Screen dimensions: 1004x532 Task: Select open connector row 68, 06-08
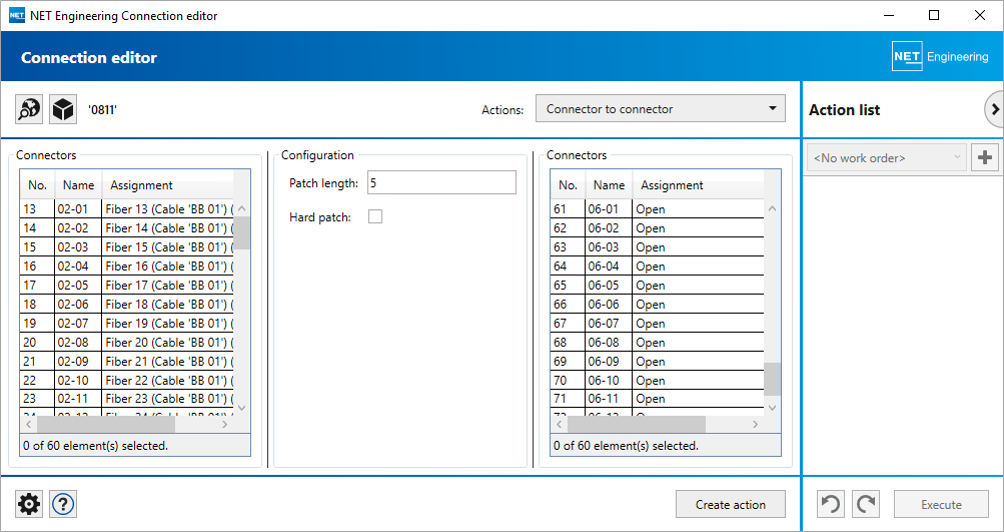point(658,342)
